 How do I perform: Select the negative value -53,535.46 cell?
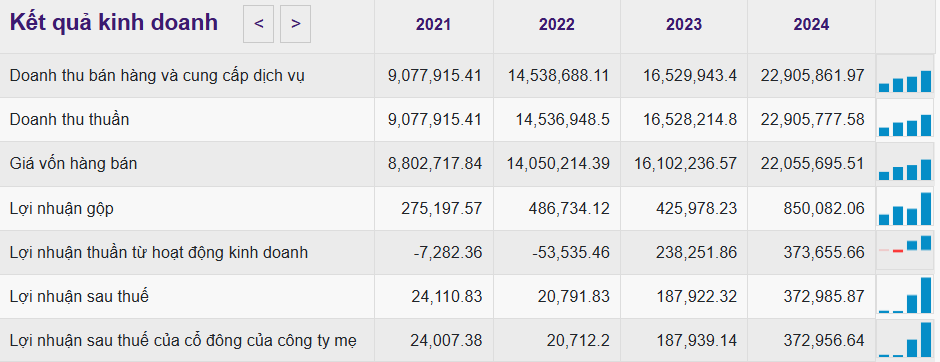571,252
